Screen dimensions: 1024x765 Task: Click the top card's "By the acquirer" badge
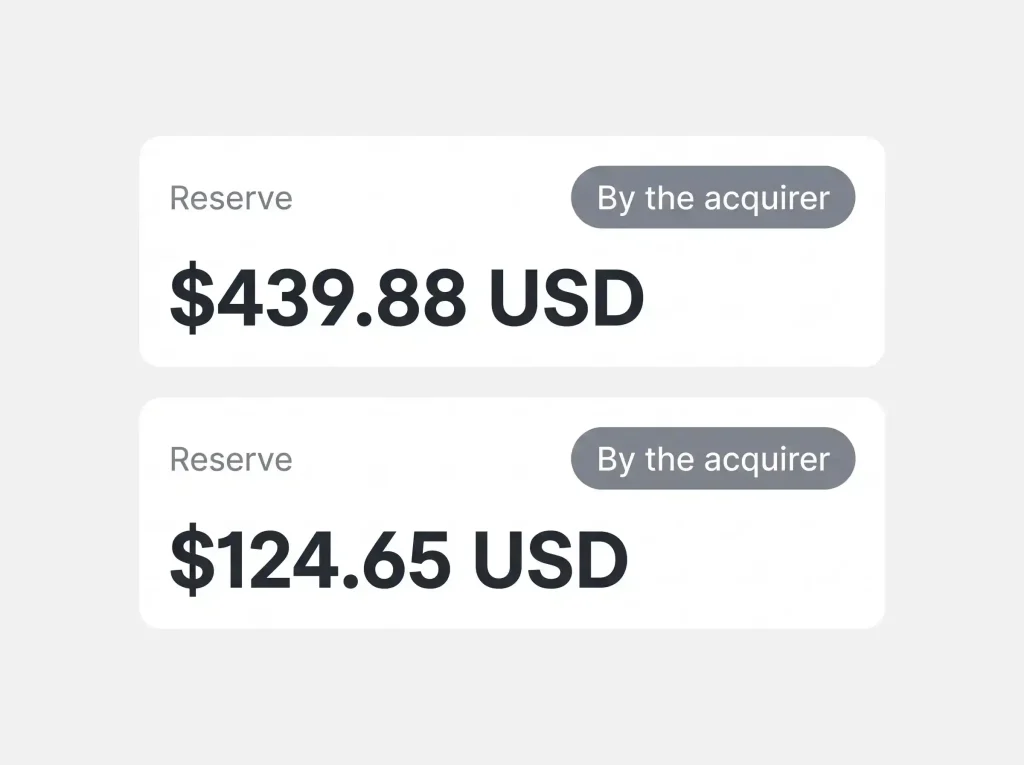click(712, 197)
